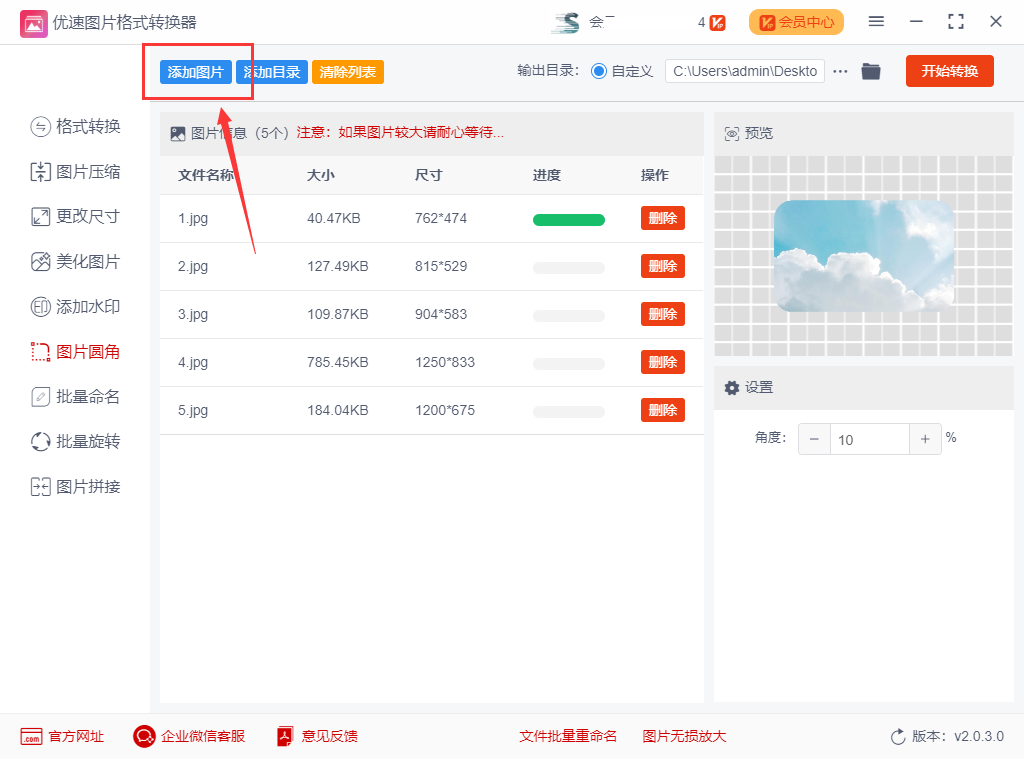Select 添加水印 in the sidebar
Screen dimensions: 1024x760
pos(76,307)
